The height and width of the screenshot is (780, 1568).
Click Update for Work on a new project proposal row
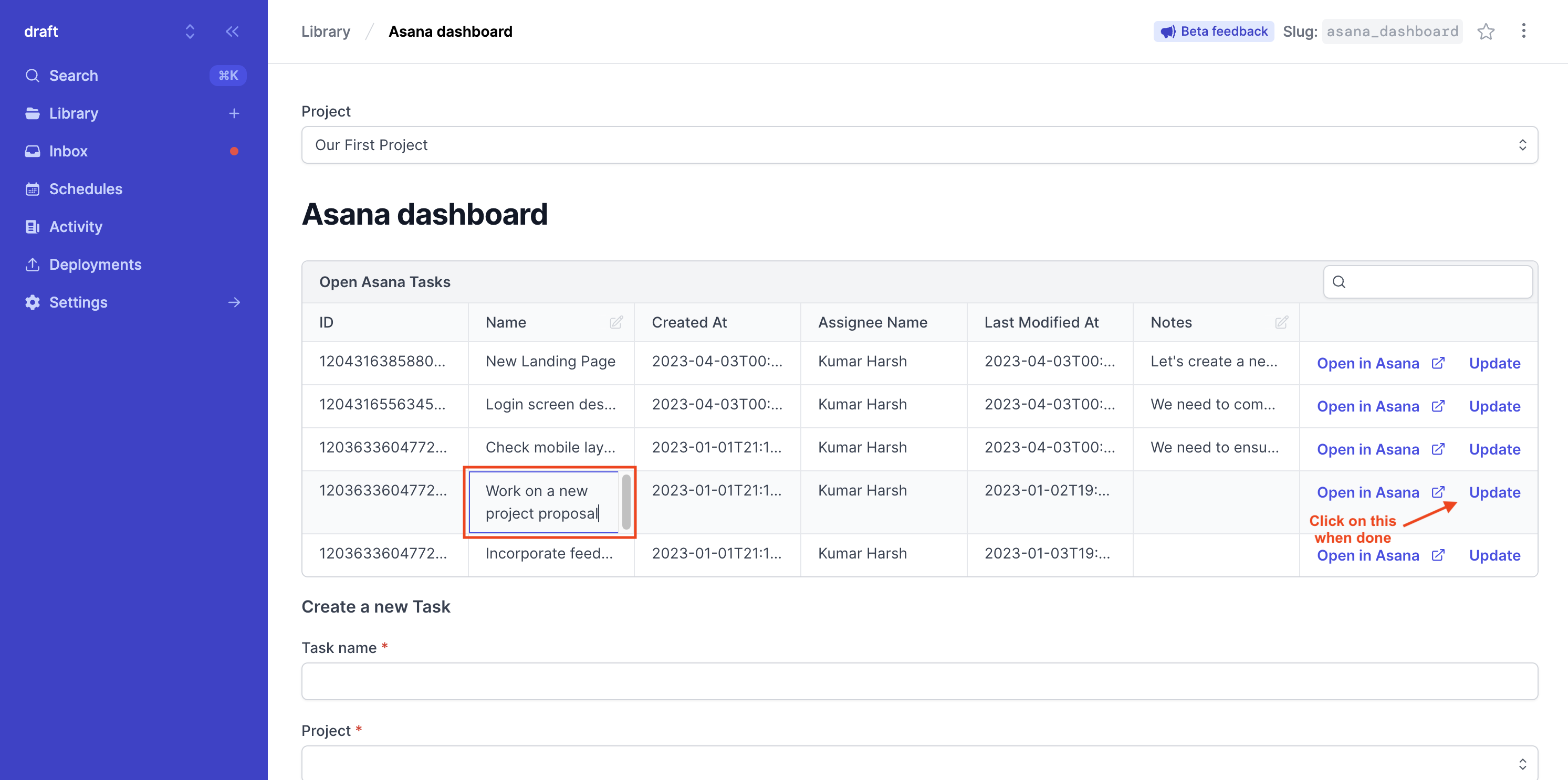pos(1494,492)
